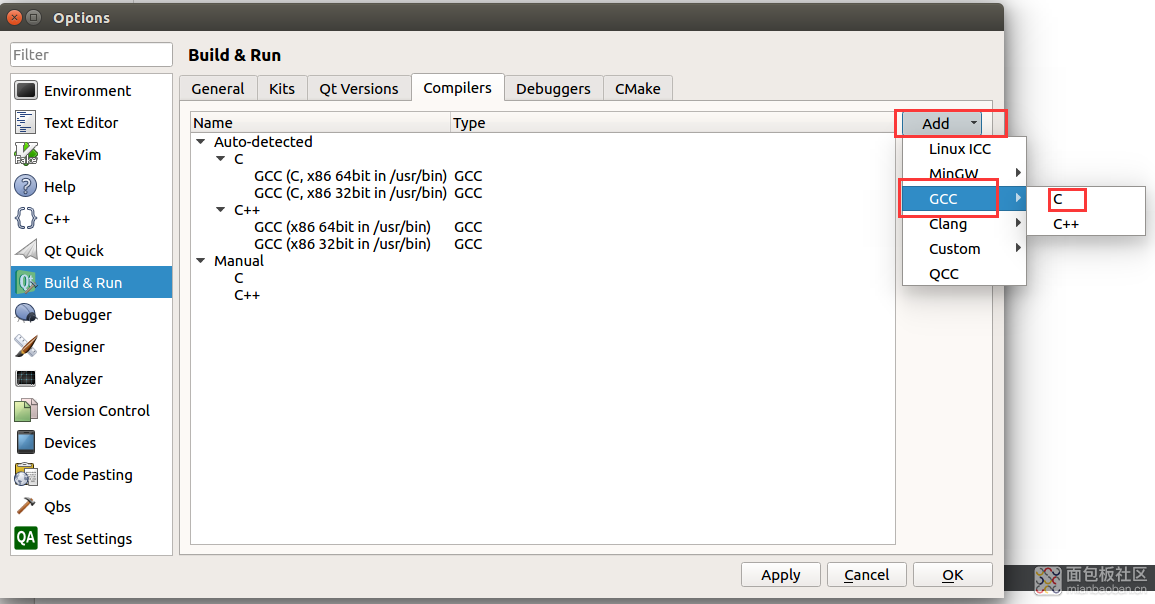Screen dimensions: 1155x604
Task: Switch to the Kits tab
Action: [x=282, y=88]
